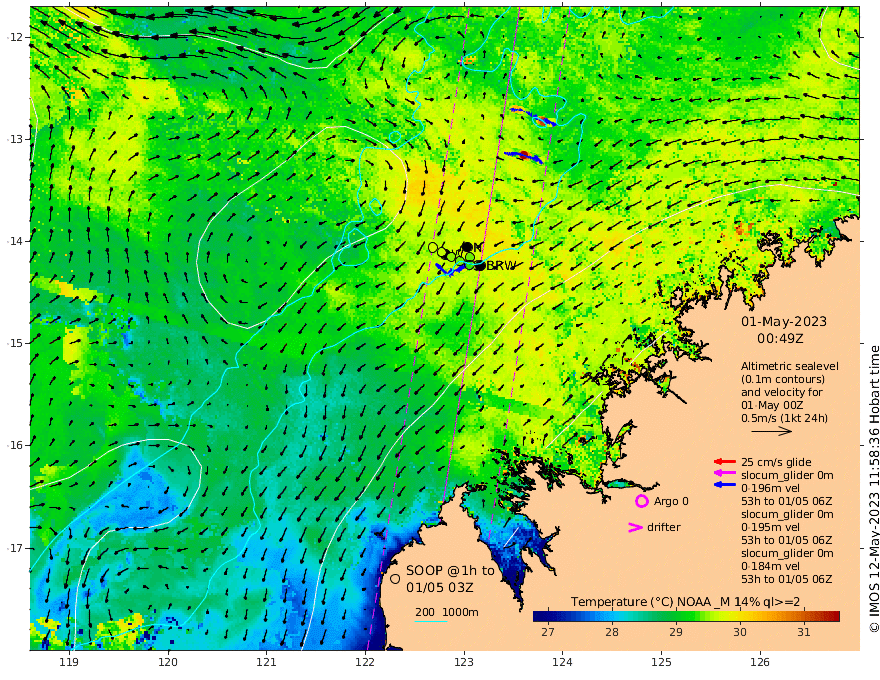The height and width of the screenshot is (680, 880).
Task: Click the magenta slocum_glider arrow legend icon
Action: pyautogui.click(x=725, y=473)
